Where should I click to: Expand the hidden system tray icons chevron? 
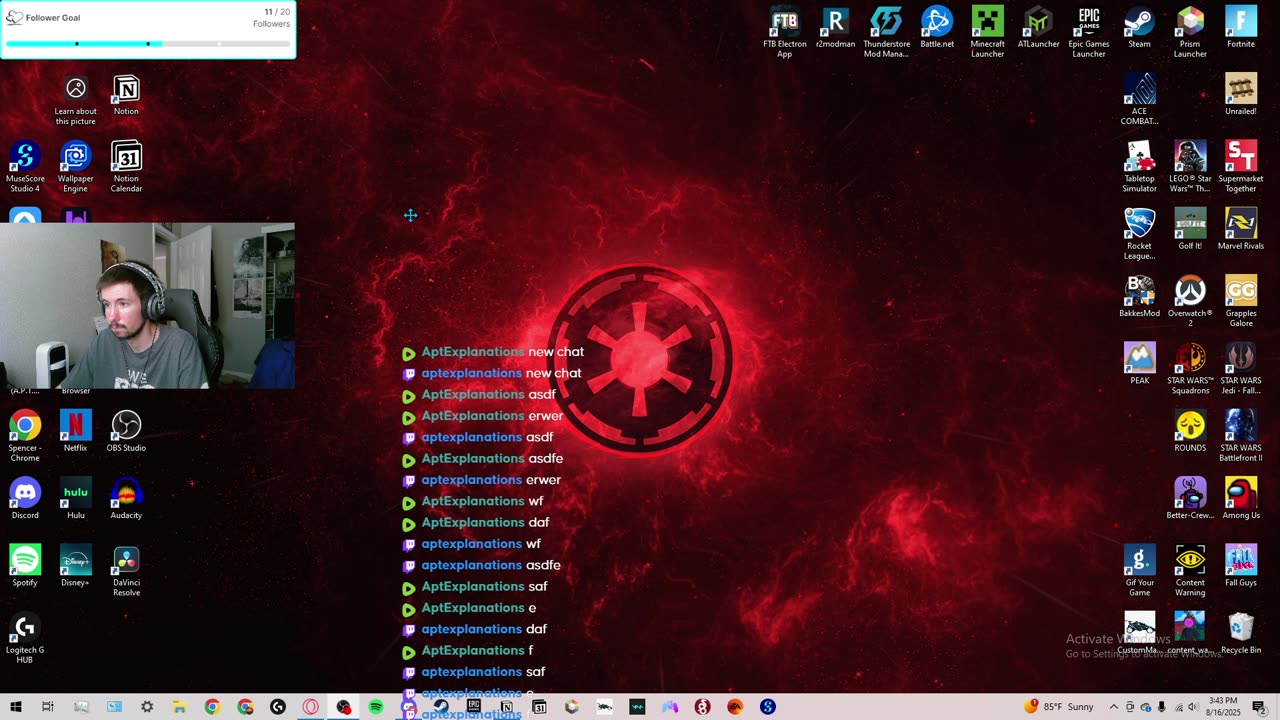pyautogui.click(x=1113, y=707)
